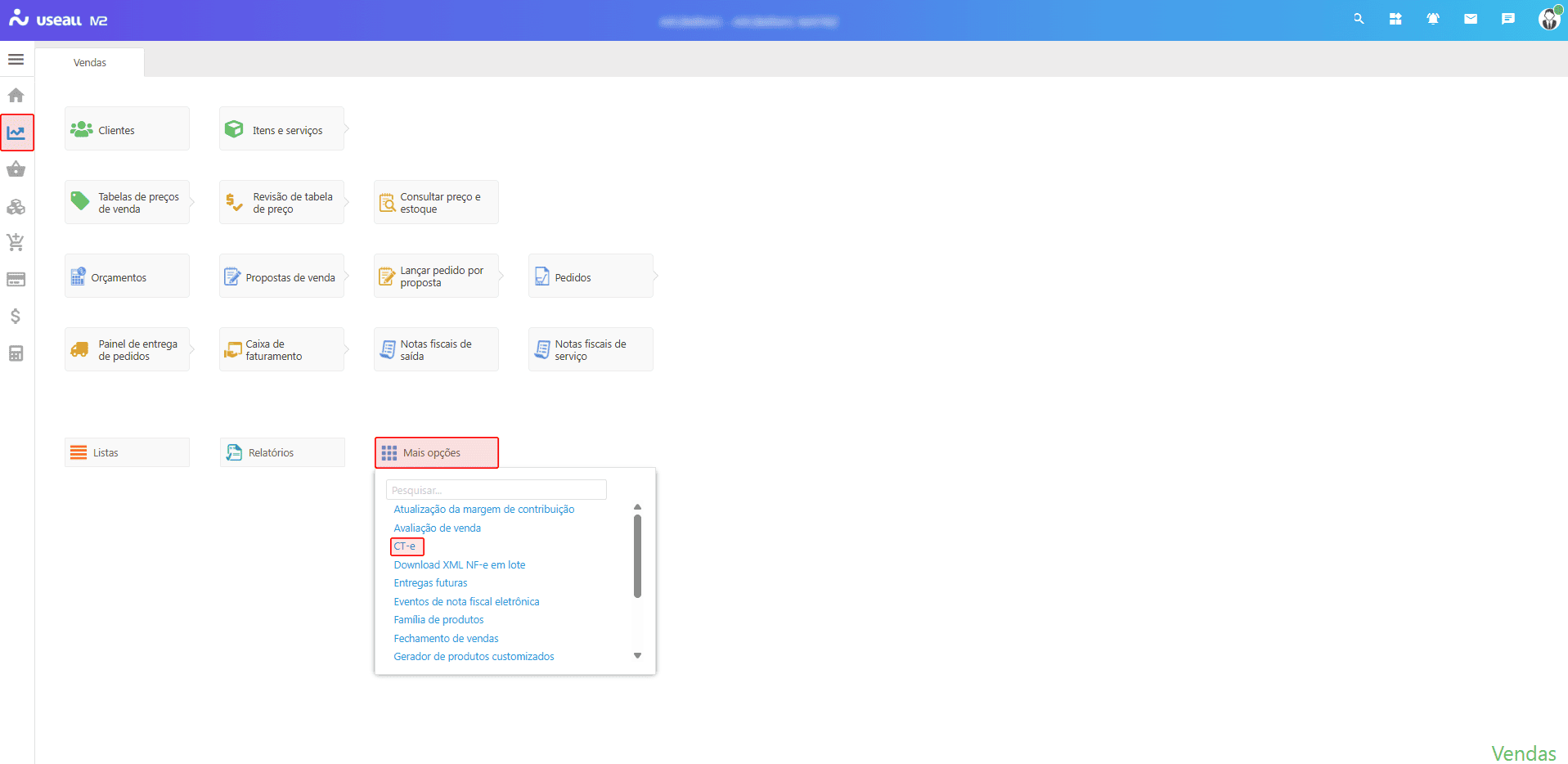Open the chat message icon in the header
Screen dimensions: 1568x764
(1507, 19)
